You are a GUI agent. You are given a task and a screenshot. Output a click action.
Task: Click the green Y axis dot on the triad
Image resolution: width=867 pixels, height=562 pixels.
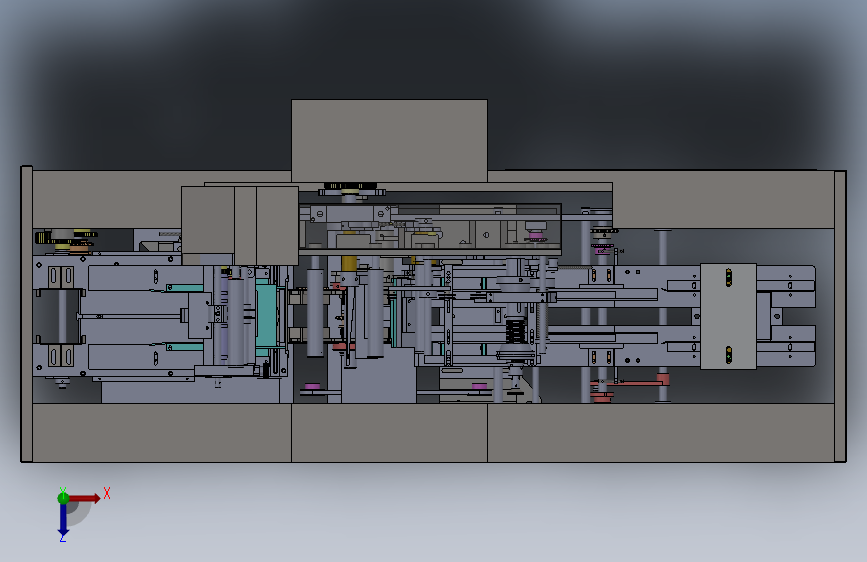pyautogui.click(x=63, y=498)
